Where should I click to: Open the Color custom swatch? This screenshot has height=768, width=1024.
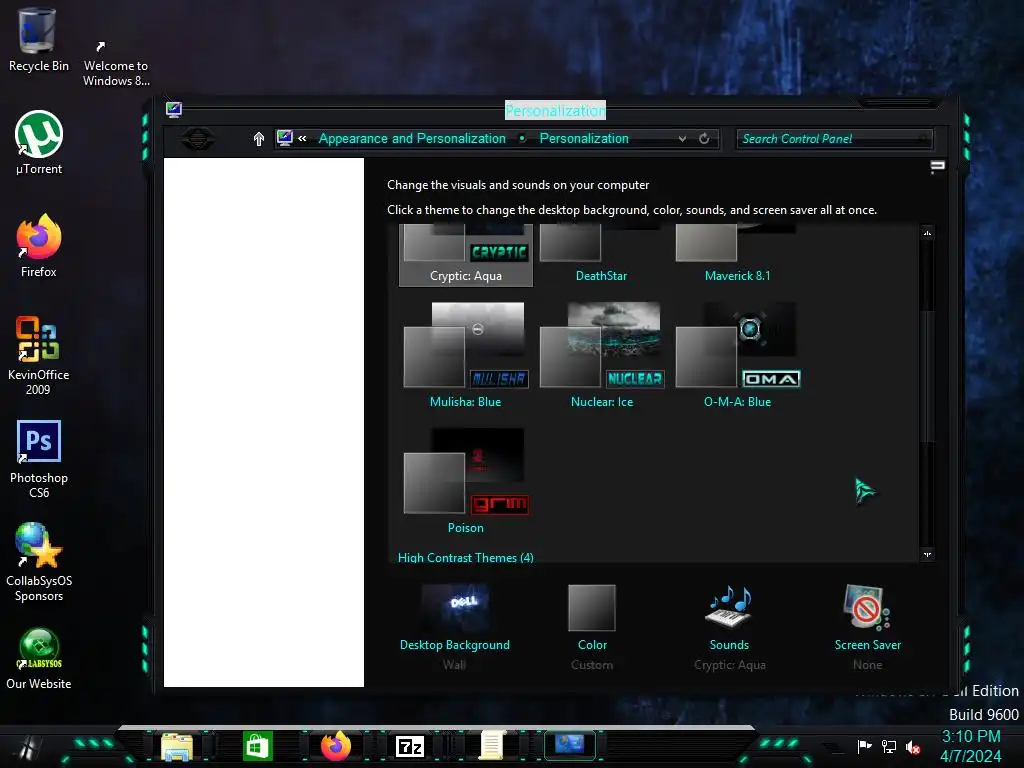tap(592, 608)
